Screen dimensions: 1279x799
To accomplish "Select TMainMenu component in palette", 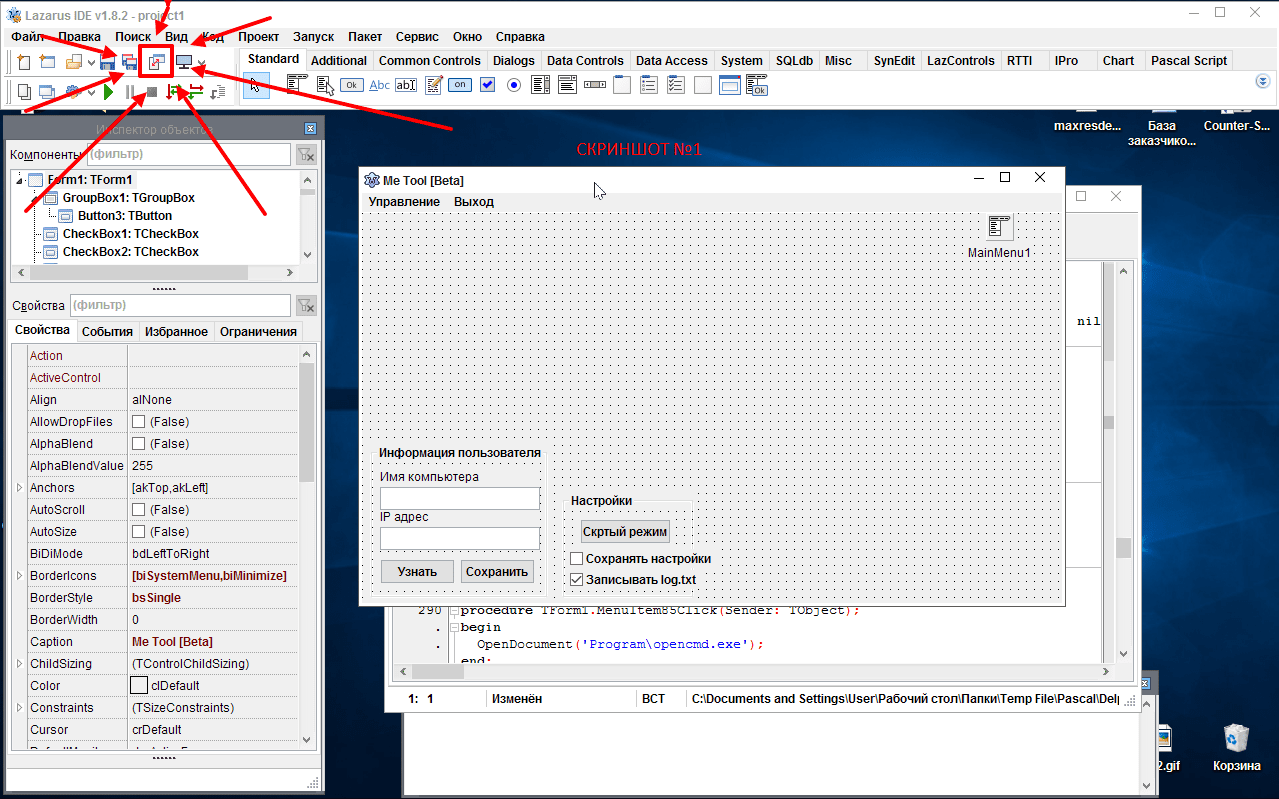I will pyautogui.click(x=297, y=85).
